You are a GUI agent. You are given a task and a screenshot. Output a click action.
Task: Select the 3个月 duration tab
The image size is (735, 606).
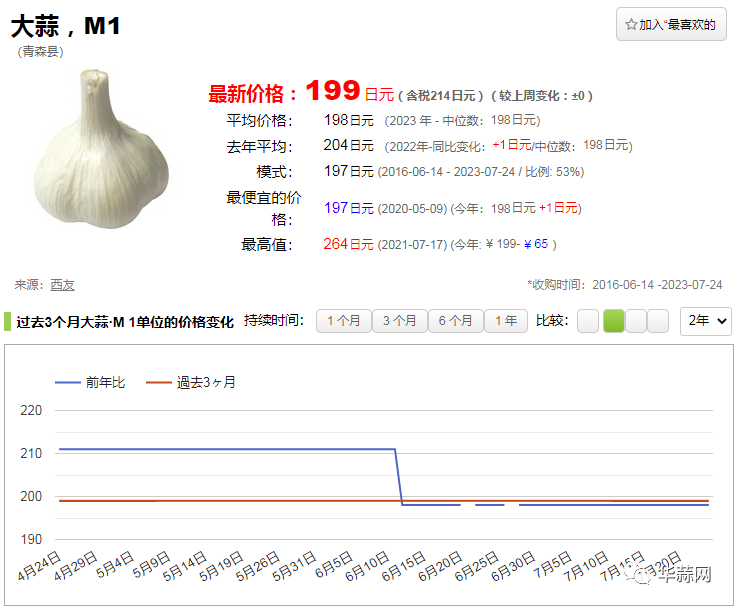pos(399,321)
